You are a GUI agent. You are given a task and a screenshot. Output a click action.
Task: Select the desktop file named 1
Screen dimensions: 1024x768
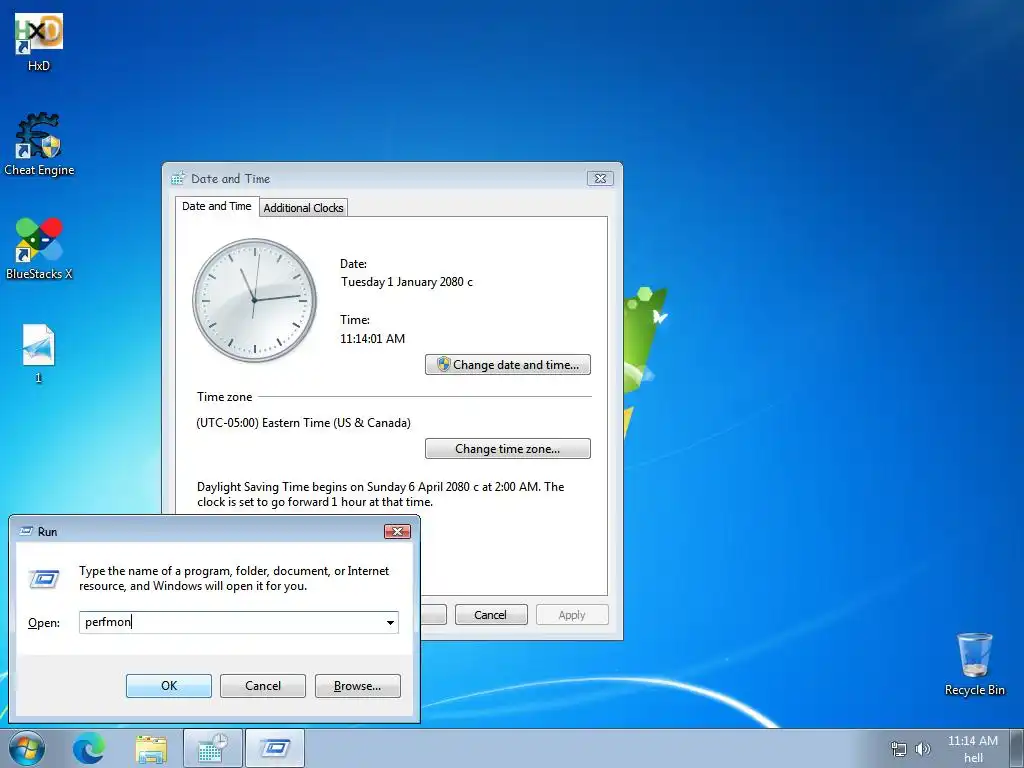39,353
